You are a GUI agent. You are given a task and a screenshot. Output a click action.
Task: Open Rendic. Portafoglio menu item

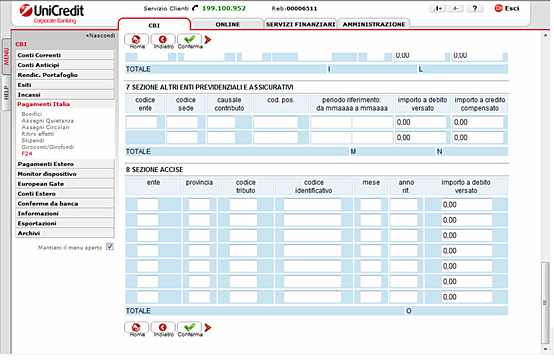[65, 75]
